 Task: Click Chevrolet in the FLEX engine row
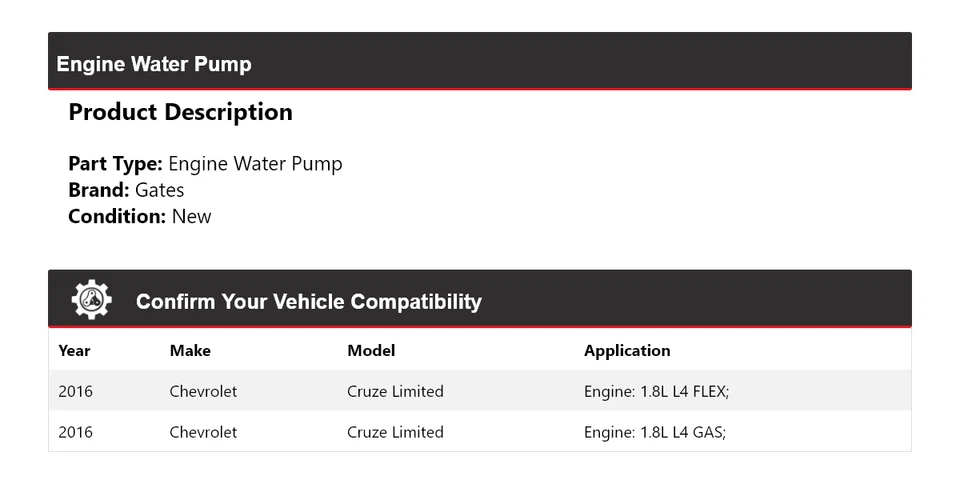(203, 391)
